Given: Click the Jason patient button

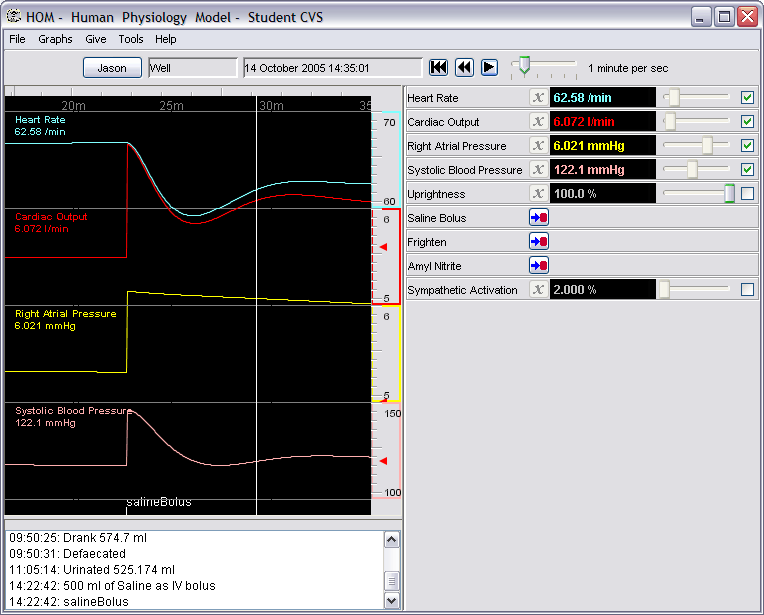Looking at the screenshot, I should click(112, 68).
